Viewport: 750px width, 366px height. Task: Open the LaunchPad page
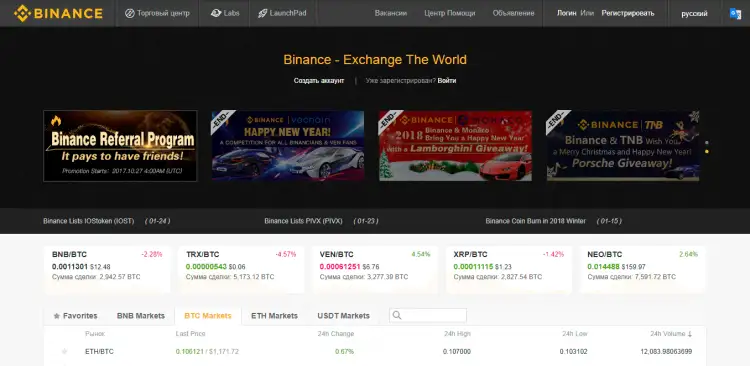click(x=282, y=13)
